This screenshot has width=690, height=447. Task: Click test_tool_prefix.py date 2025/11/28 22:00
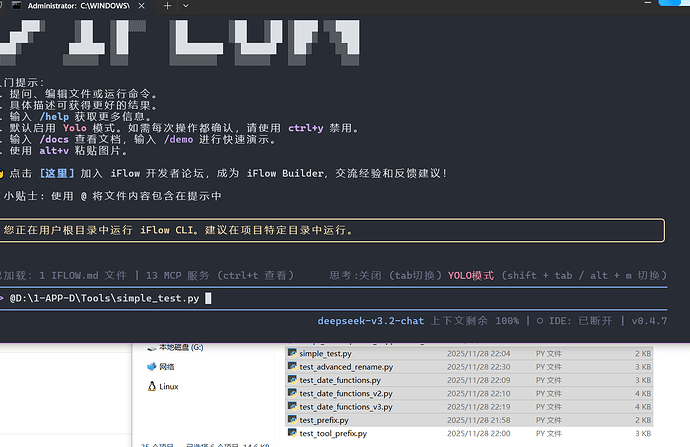click(x=478, y=433)
